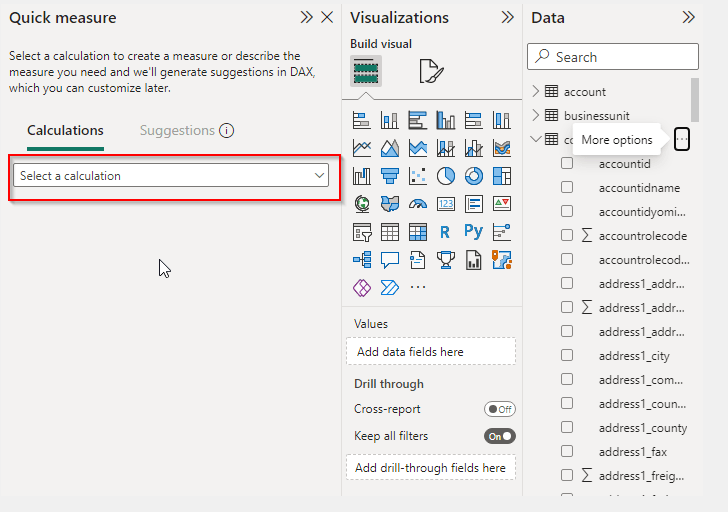Add a scatter chart visual
Viewport: 728px width, 512px height.
[x=418, y=176]
